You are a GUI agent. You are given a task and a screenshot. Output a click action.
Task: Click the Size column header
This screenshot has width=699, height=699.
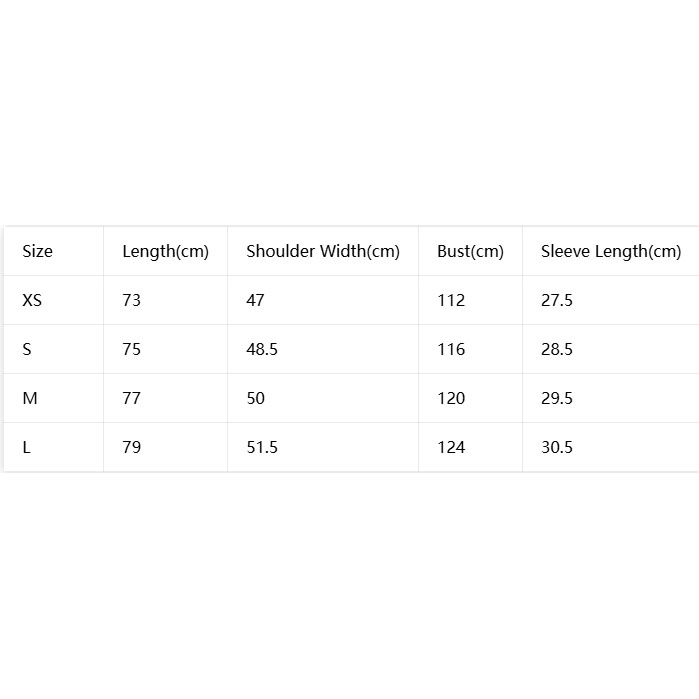(37, 251)
